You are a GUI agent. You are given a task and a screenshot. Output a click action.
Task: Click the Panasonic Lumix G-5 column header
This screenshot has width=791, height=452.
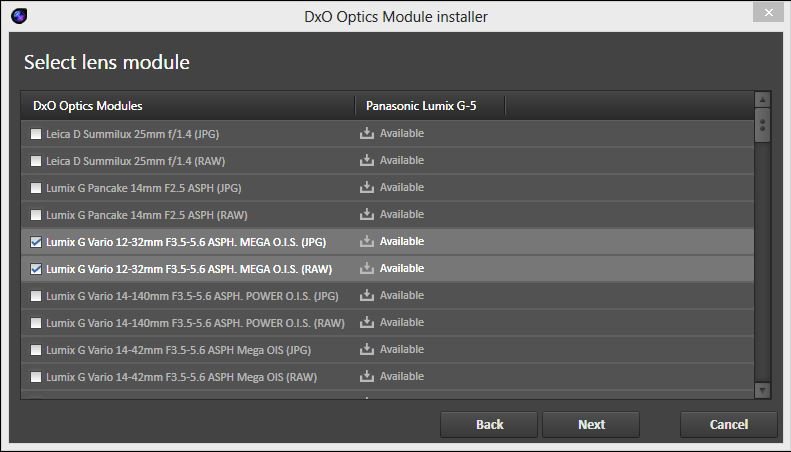point(430,105)
